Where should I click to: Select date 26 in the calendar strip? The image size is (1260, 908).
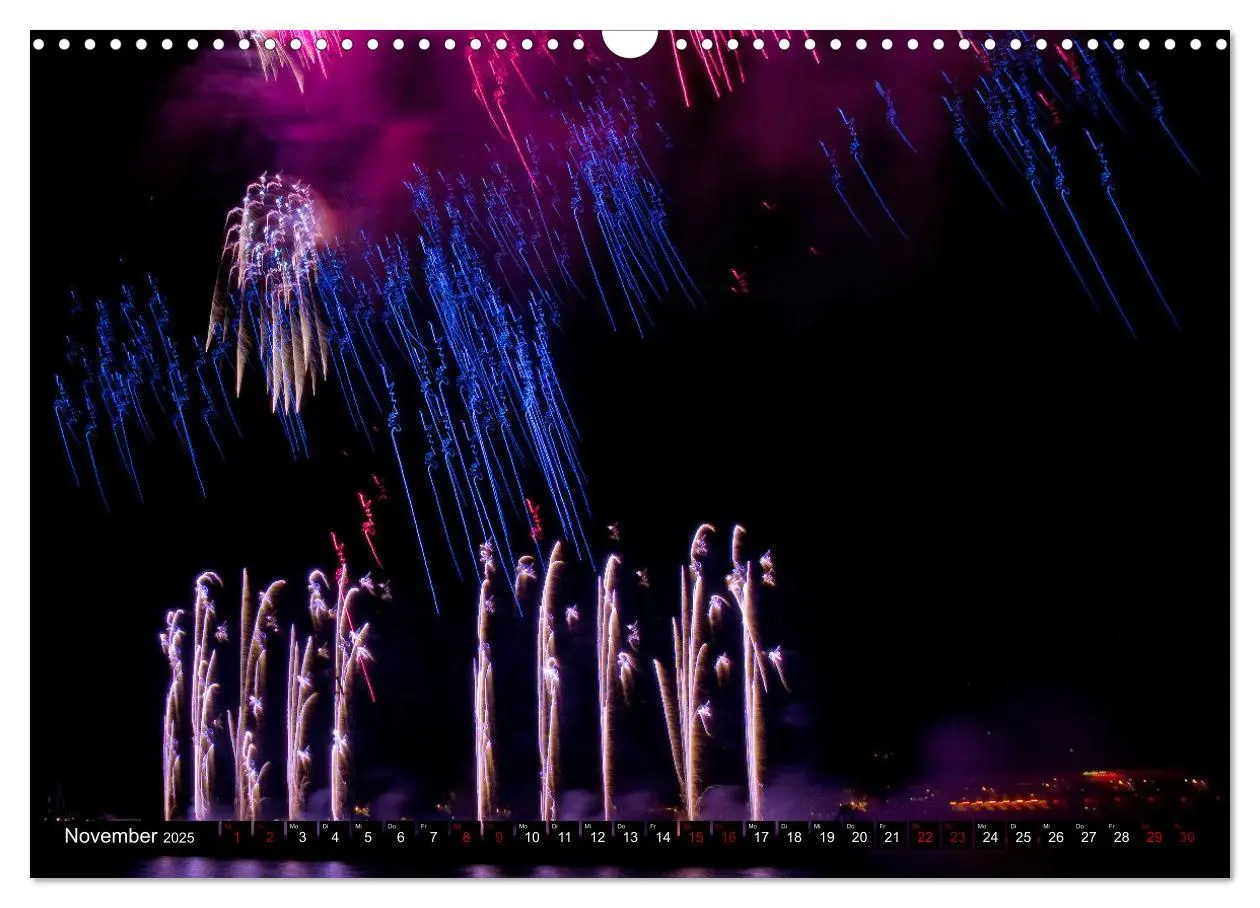1056,837
